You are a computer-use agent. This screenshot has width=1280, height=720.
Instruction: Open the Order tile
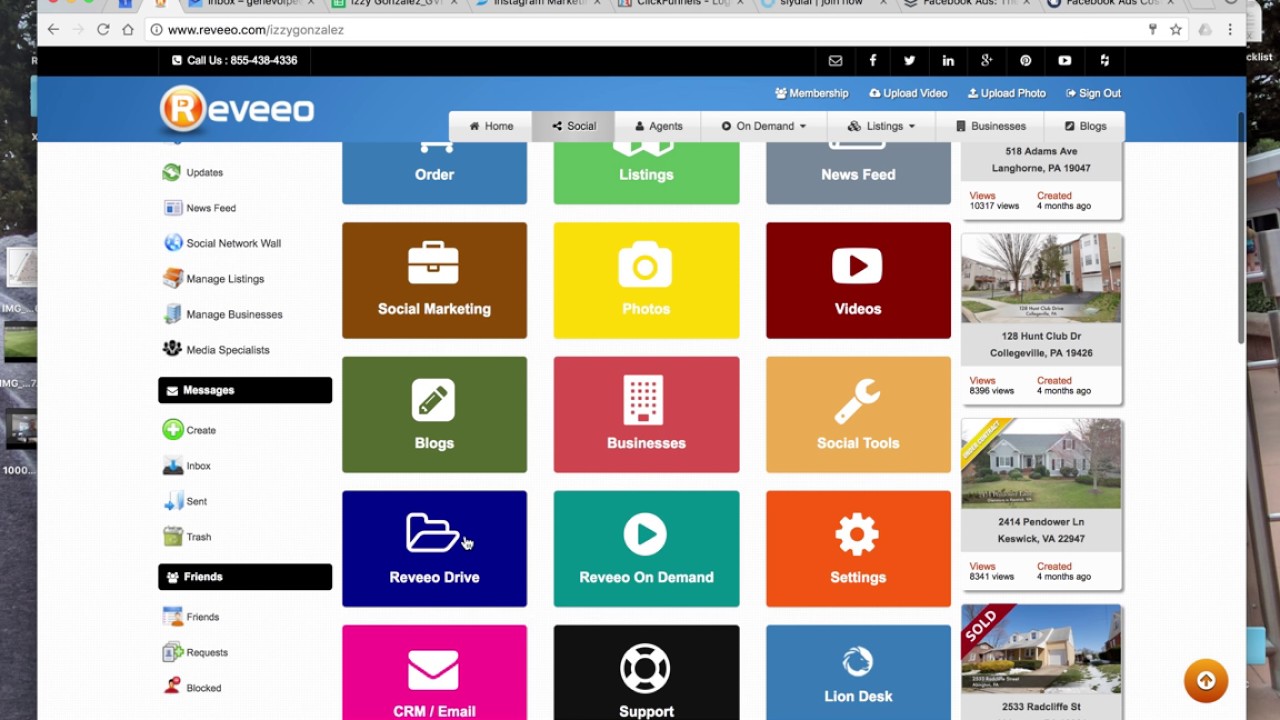(434, 172)
